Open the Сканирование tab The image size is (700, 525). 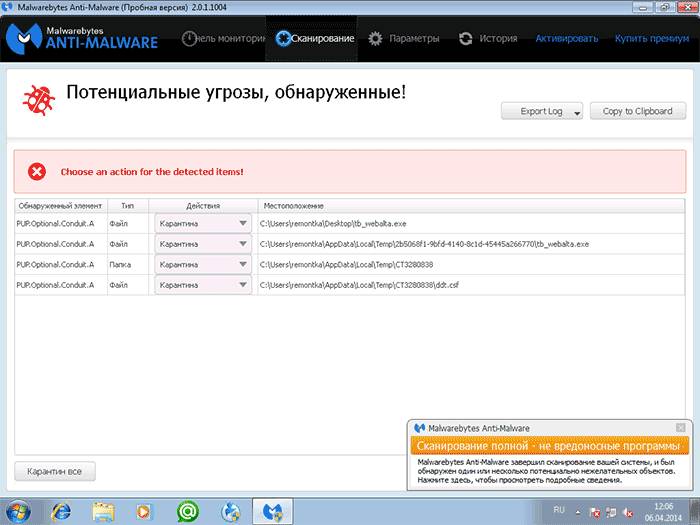point(316,39)
